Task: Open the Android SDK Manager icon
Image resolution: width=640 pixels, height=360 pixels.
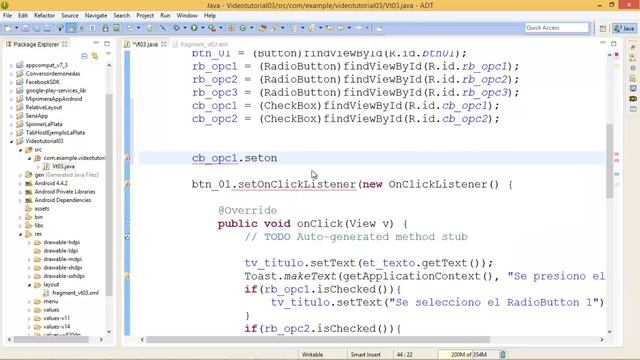Action: 105,28
